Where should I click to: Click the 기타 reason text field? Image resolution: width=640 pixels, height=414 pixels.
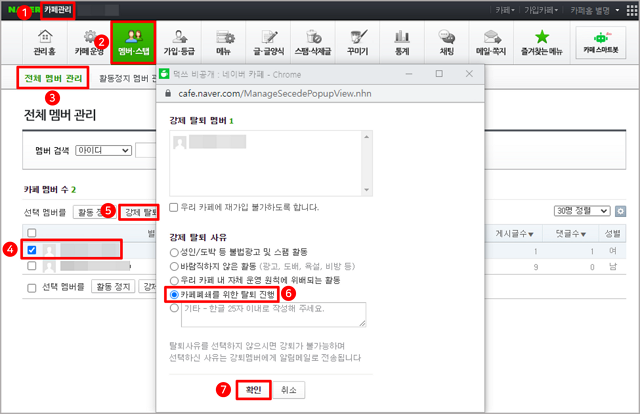point(273,315)
